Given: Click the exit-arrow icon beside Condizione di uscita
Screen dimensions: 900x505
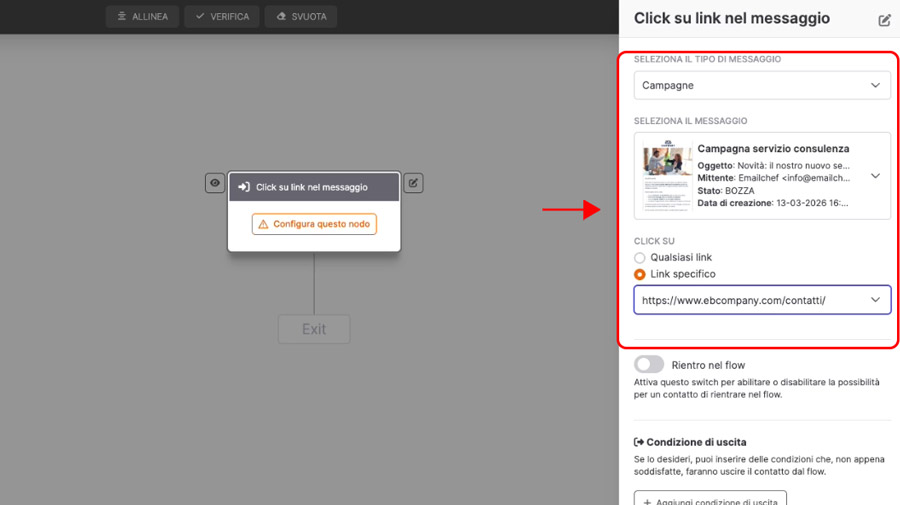Looking at the screenshot, I should click(x=639, y=442).
